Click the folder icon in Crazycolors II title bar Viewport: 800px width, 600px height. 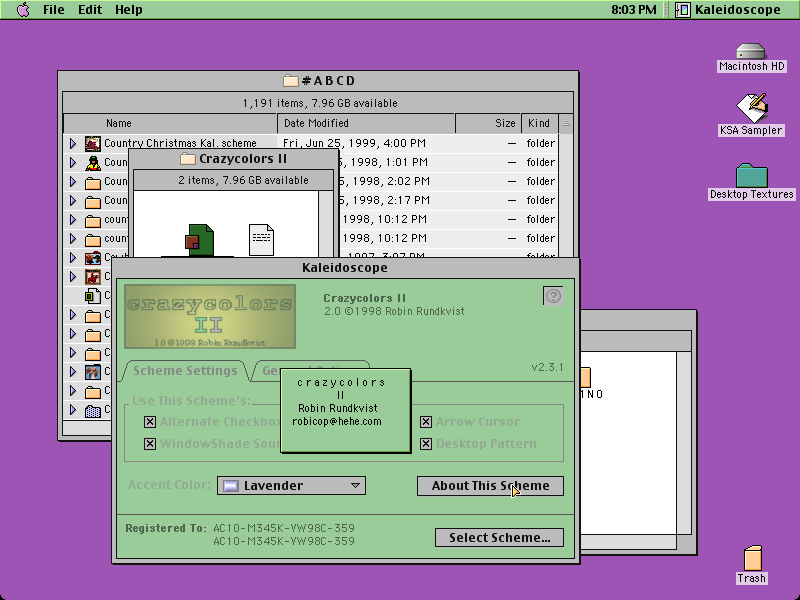[x=187, y=159]
